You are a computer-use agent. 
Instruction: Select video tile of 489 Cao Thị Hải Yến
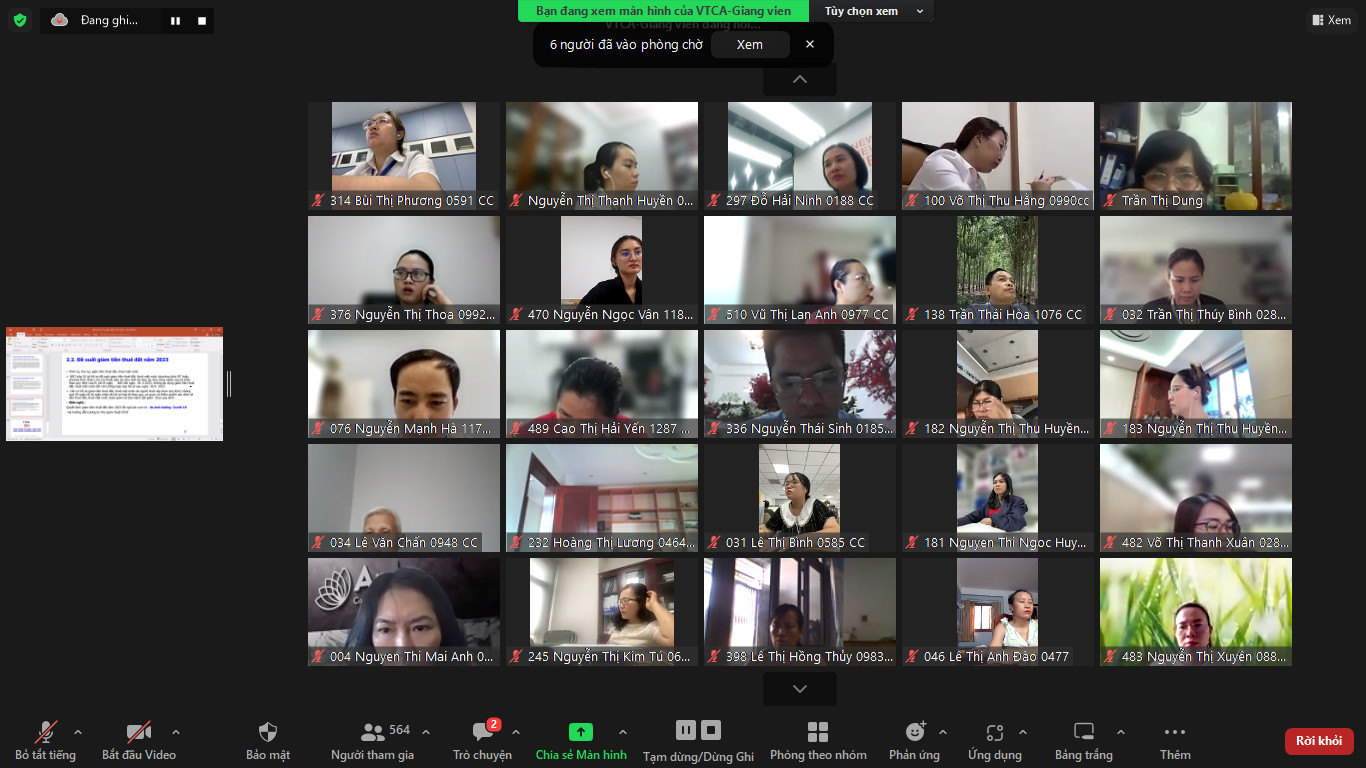(x=602, y=384)
